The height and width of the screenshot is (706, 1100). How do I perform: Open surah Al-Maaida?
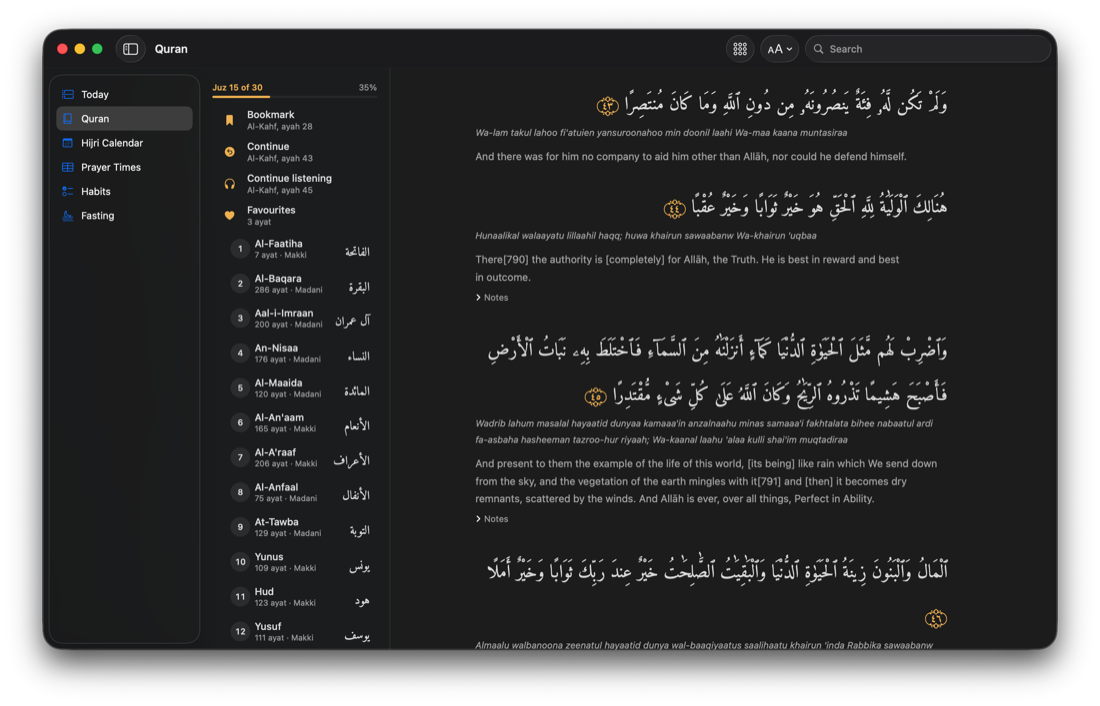click(300, 388)
